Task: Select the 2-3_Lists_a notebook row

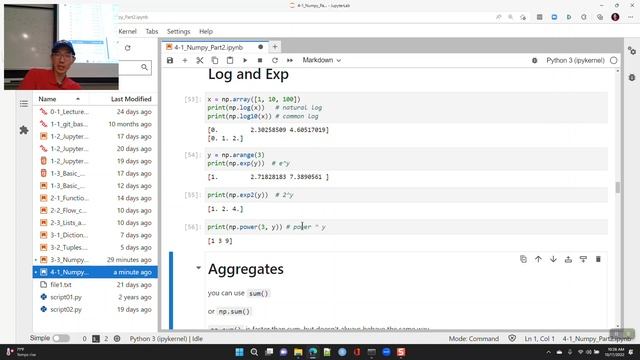Action: pos(95,223)
